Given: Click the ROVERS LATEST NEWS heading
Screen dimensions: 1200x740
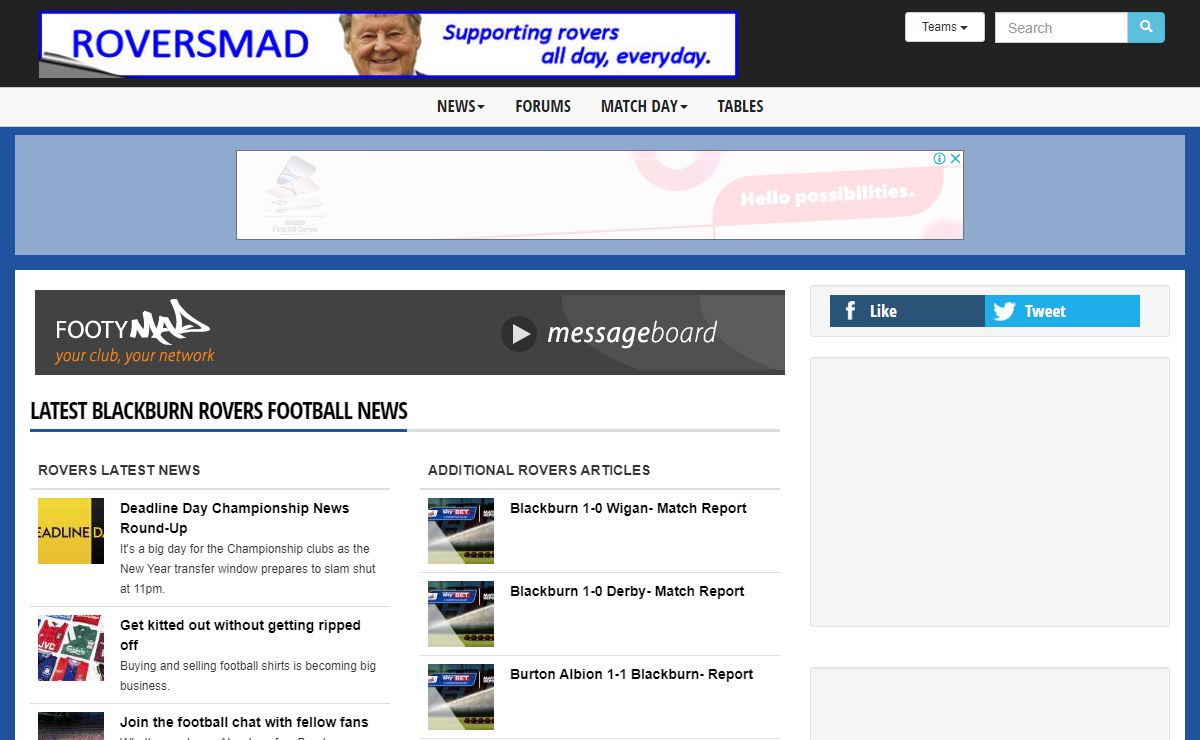Looking at the screenshot, I should tap(119, 470).
